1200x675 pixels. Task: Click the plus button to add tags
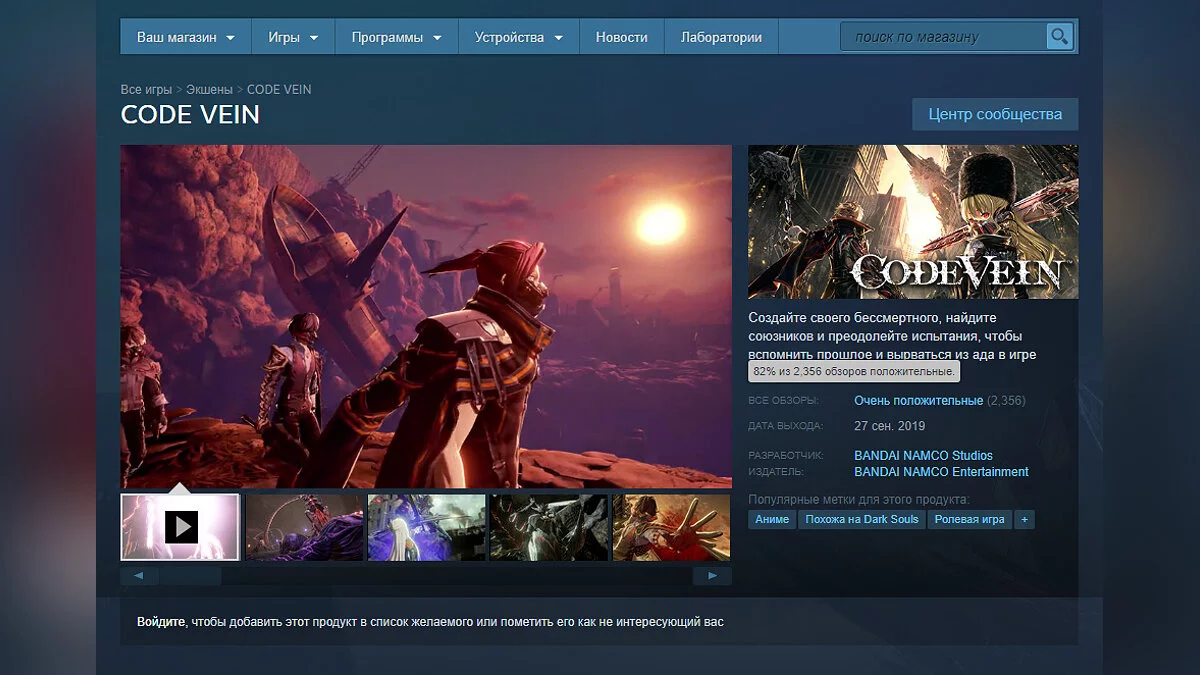coord(1023,519)
